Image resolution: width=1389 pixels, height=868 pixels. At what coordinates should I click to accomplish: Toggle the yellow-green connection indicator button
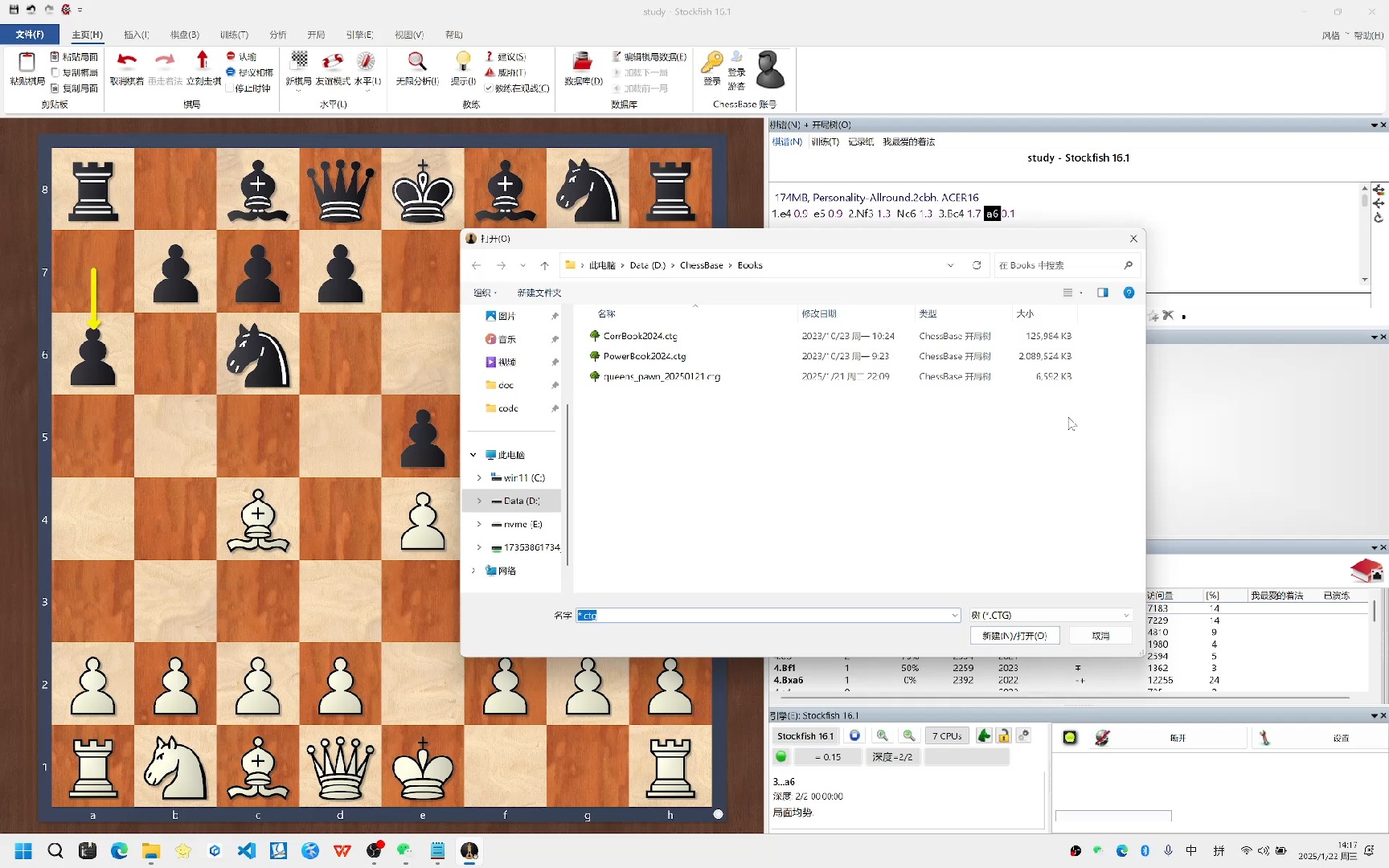(x=1070, y=737)
